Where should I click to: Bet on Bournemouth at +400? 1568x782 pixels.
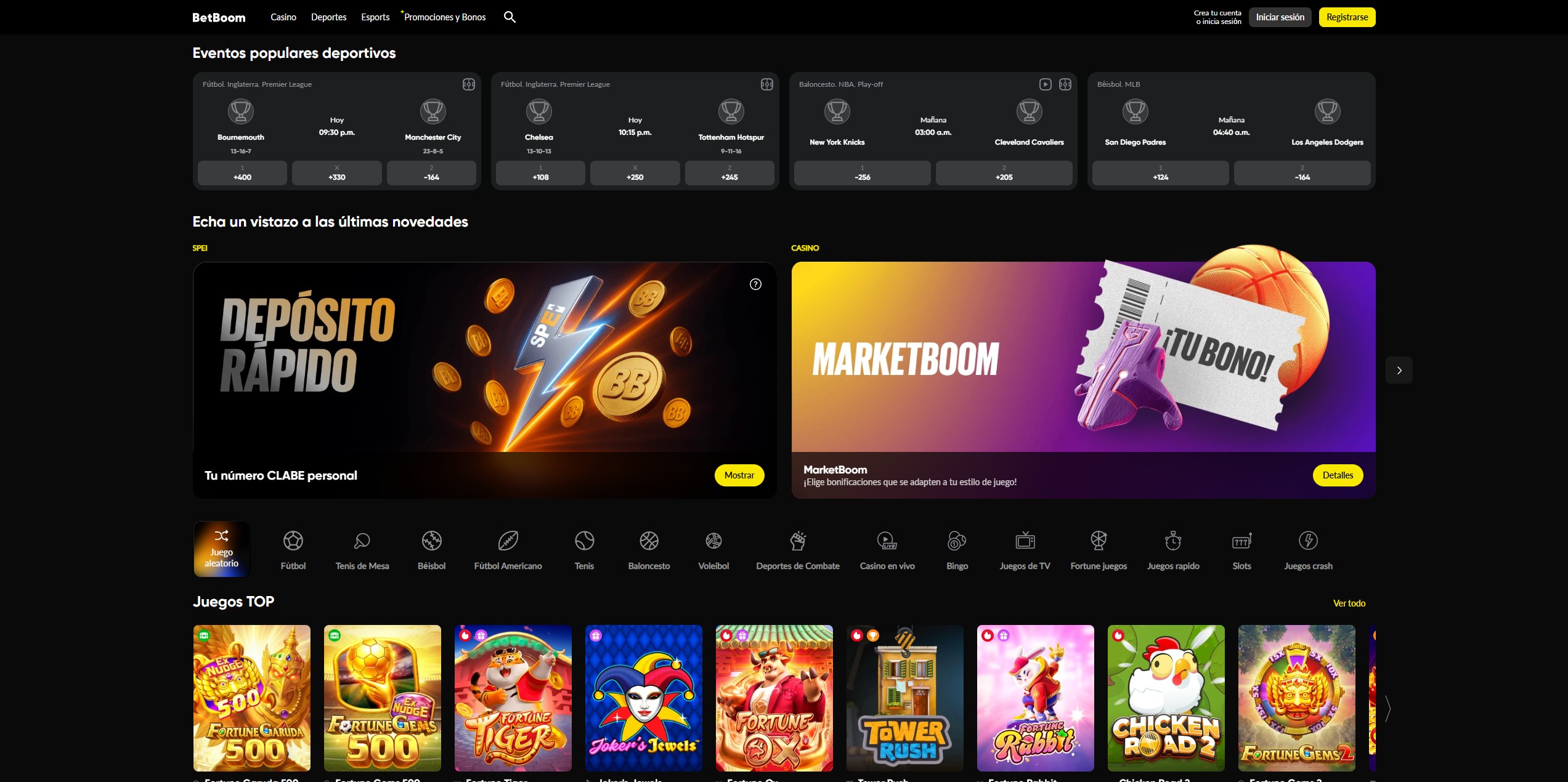point(242,173)
